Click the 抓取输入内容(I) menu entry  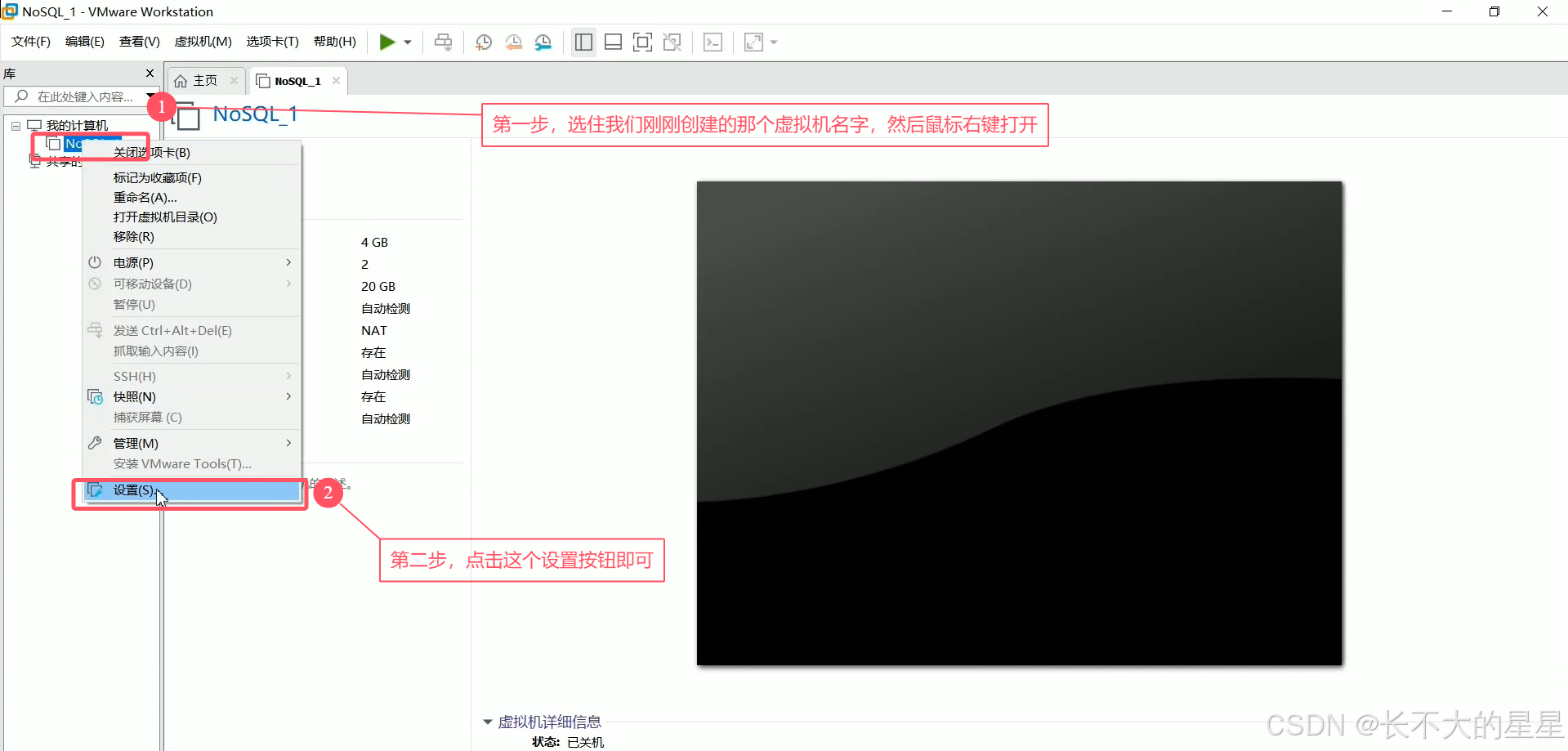click(192, 351)
